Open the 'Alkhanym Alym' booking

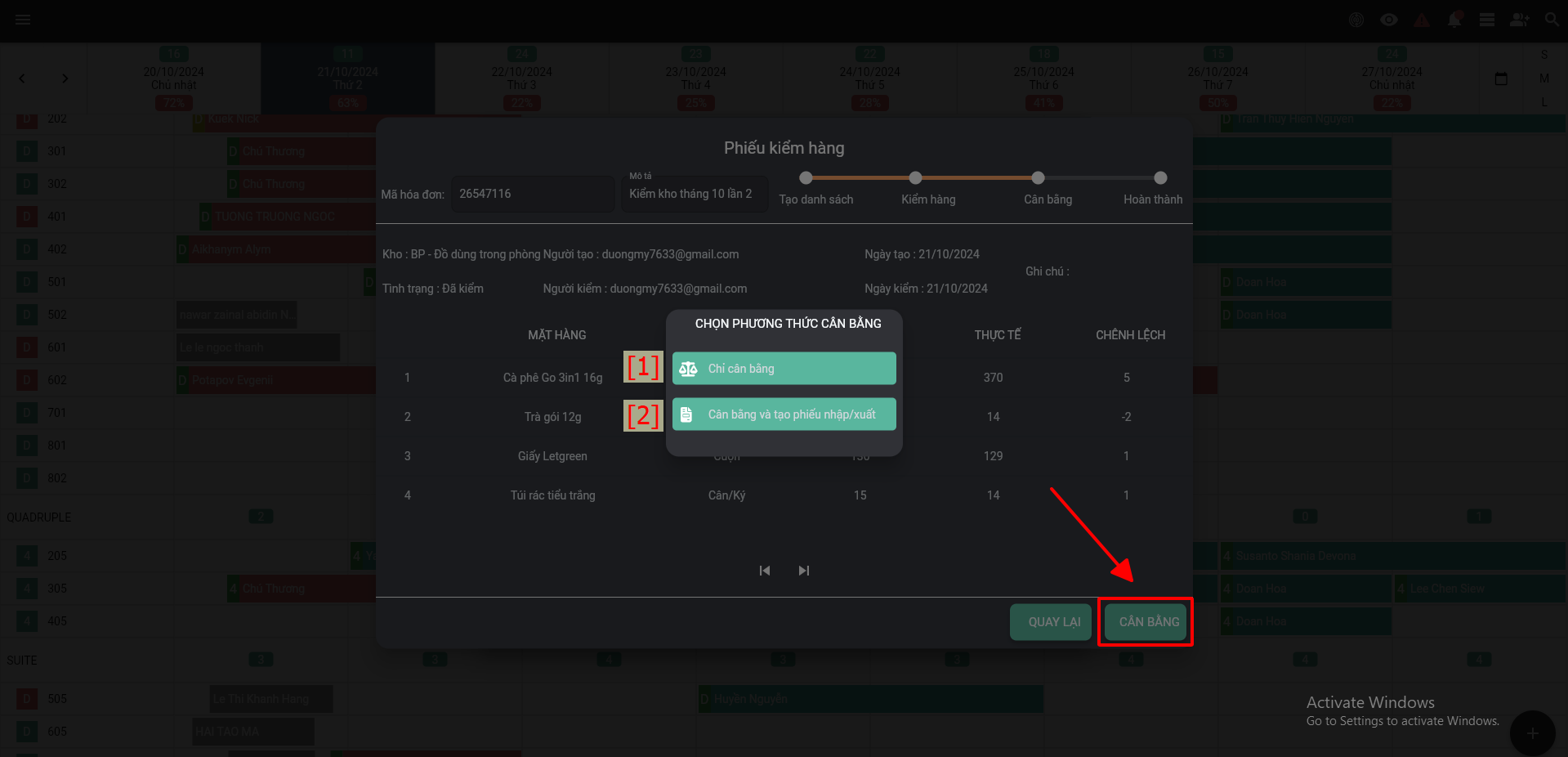point(276,249)
